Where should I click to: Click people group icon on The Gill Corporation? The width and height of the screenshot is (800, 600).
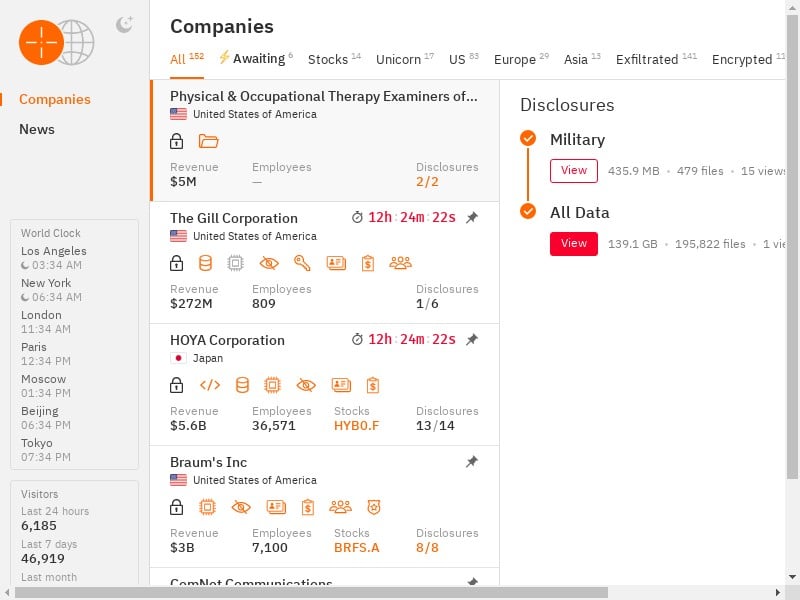(401, 263)
